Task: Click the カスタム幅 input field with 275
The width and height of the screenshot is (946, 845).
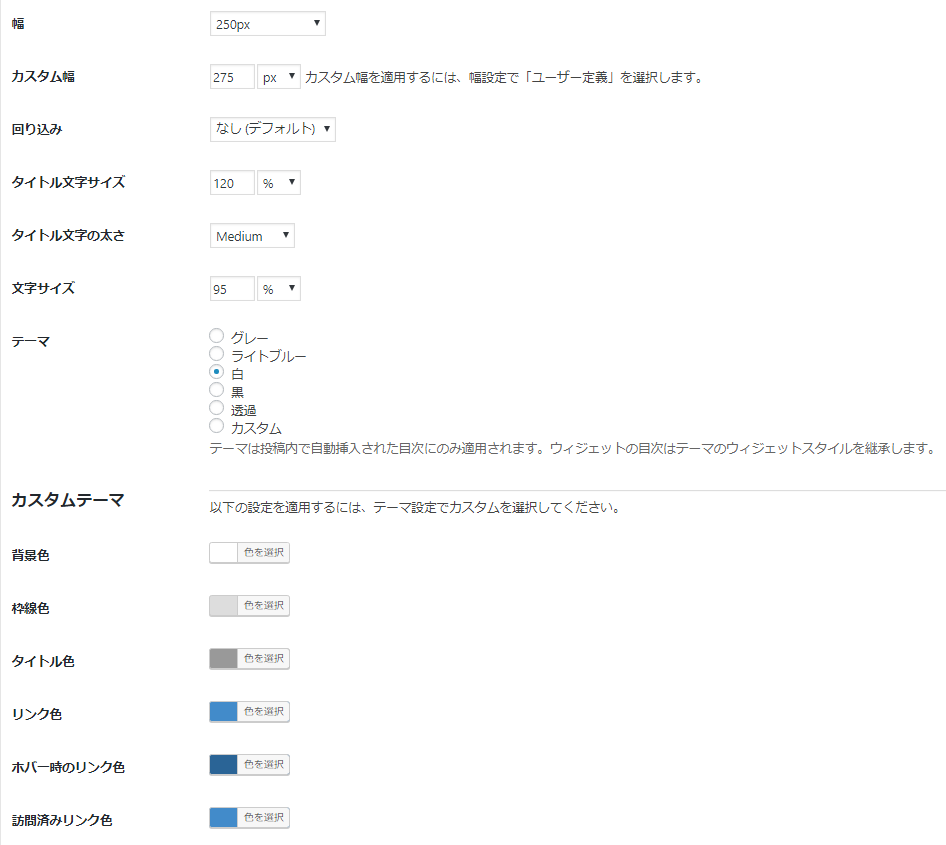Action: point(232,77)
